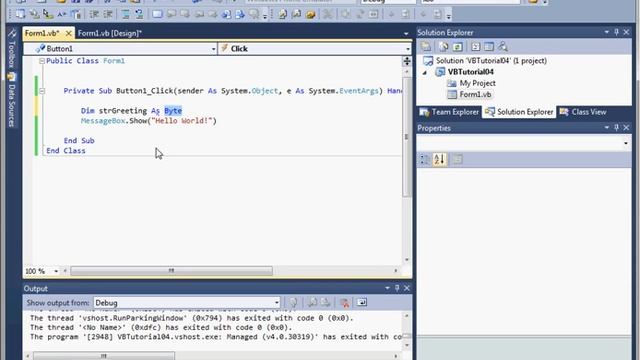Open the active document tab list dropdown
Viewport: 640px width, 360px height.
pos(406,33)
